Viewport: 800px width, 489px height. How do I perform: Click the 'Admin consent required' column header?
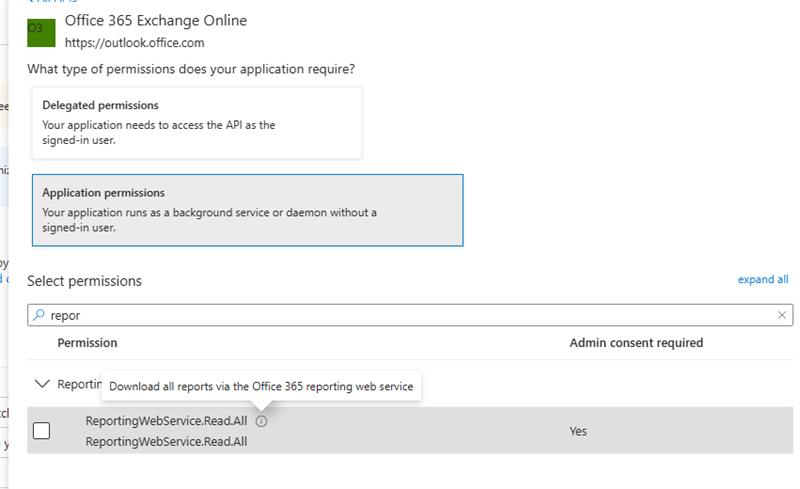pyautogui.click(x=636, y=343)
